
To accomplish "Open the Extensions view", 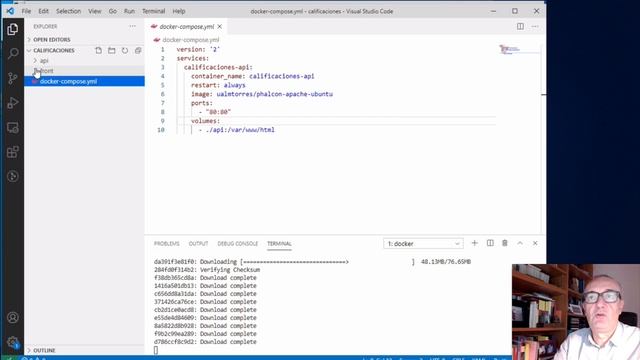I will click(13, 152).
